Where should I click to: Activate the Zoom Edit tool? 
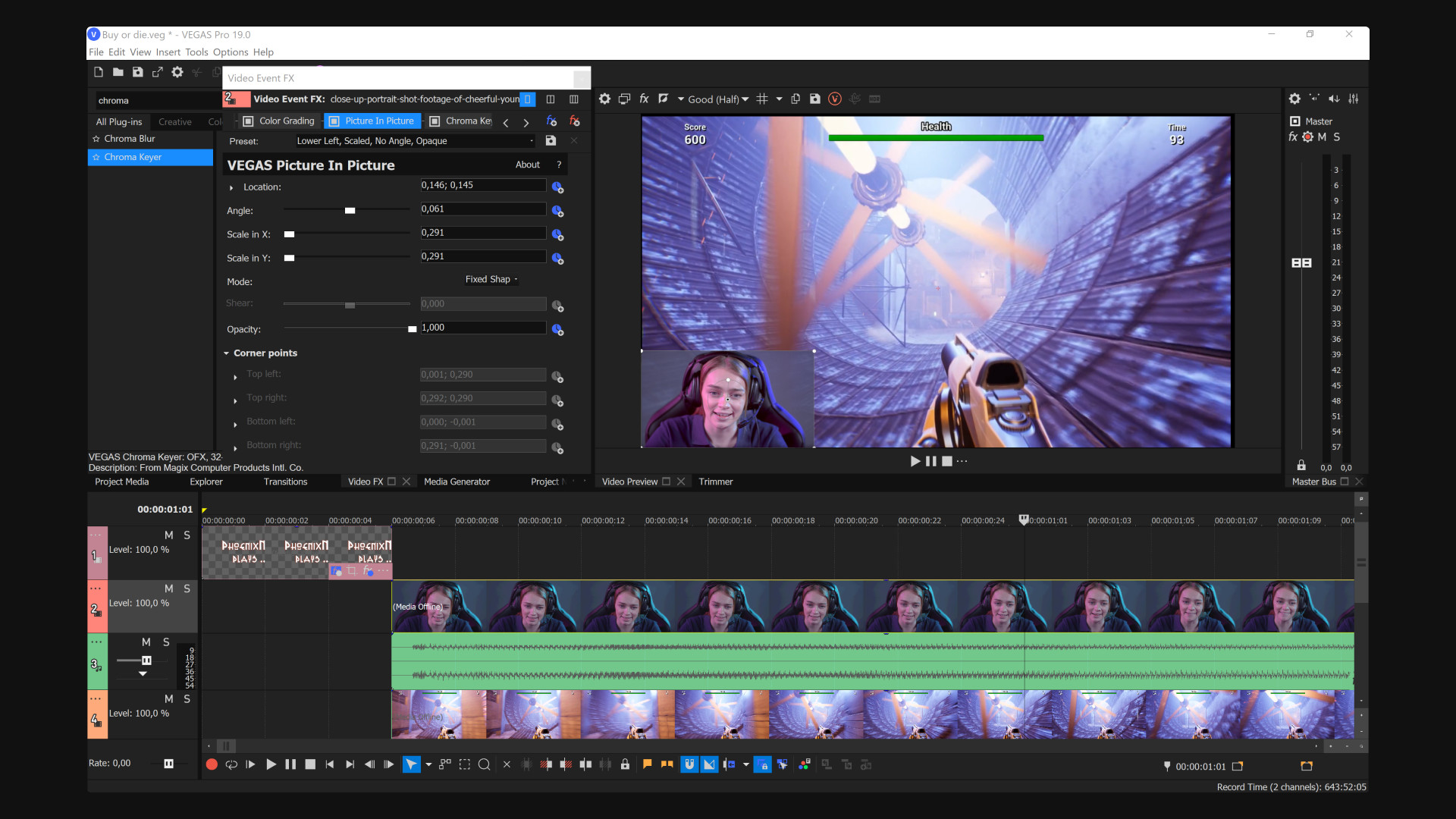485,764
